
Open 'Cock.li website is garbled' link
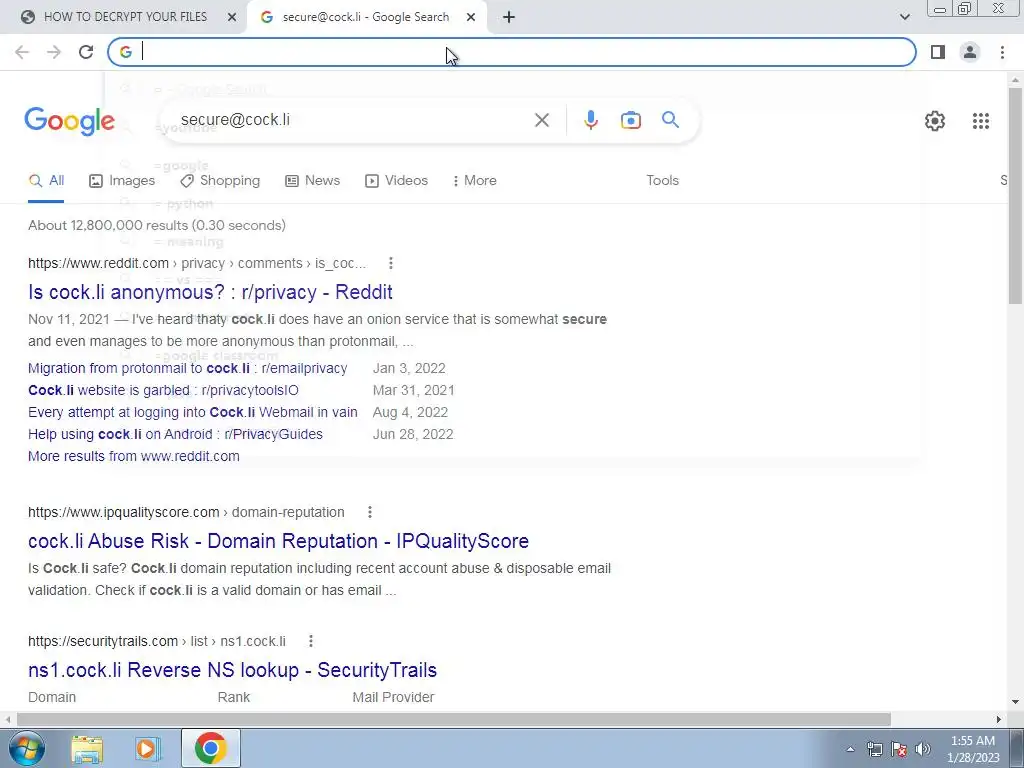[x=163, y=391]
